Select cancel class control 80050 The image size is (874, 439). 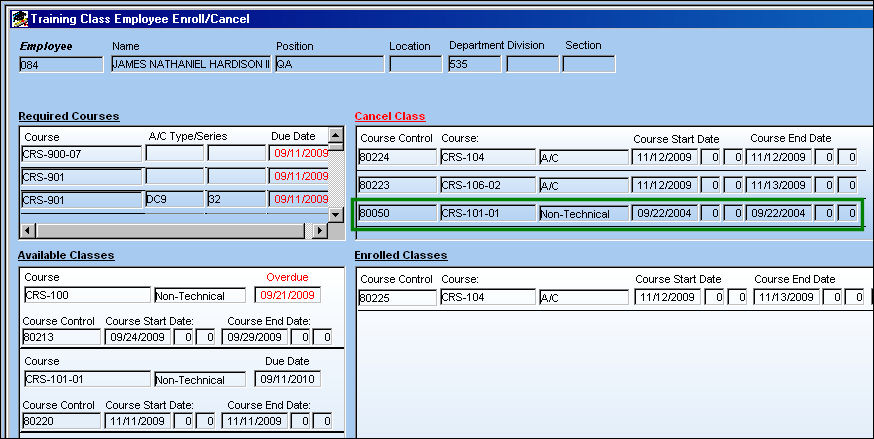click(x=397, y=213)
